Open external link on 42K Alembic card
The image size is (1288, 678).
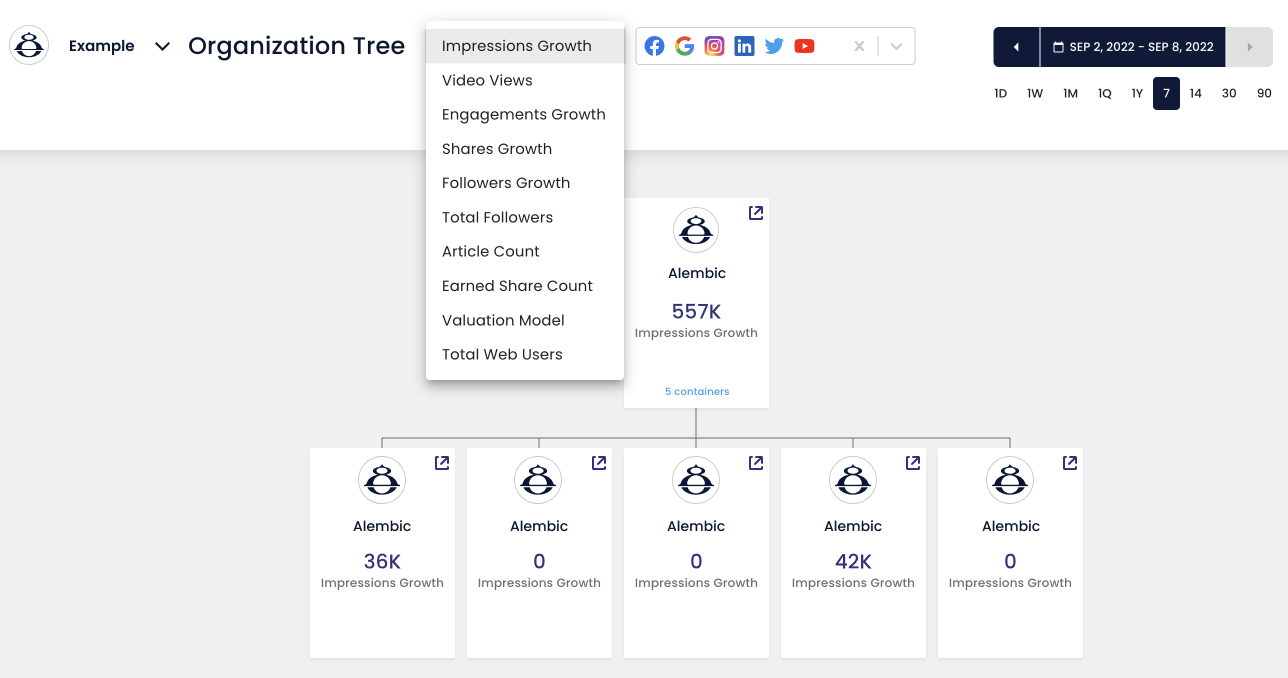(913, 463)
